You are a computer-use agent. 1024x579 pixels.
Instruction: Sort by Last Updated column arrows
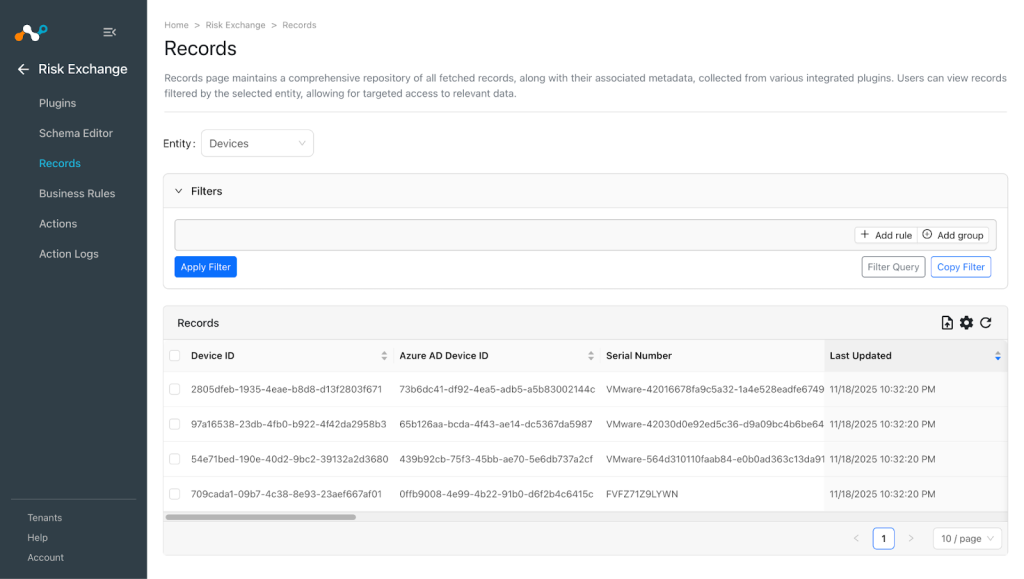point(998,356)
